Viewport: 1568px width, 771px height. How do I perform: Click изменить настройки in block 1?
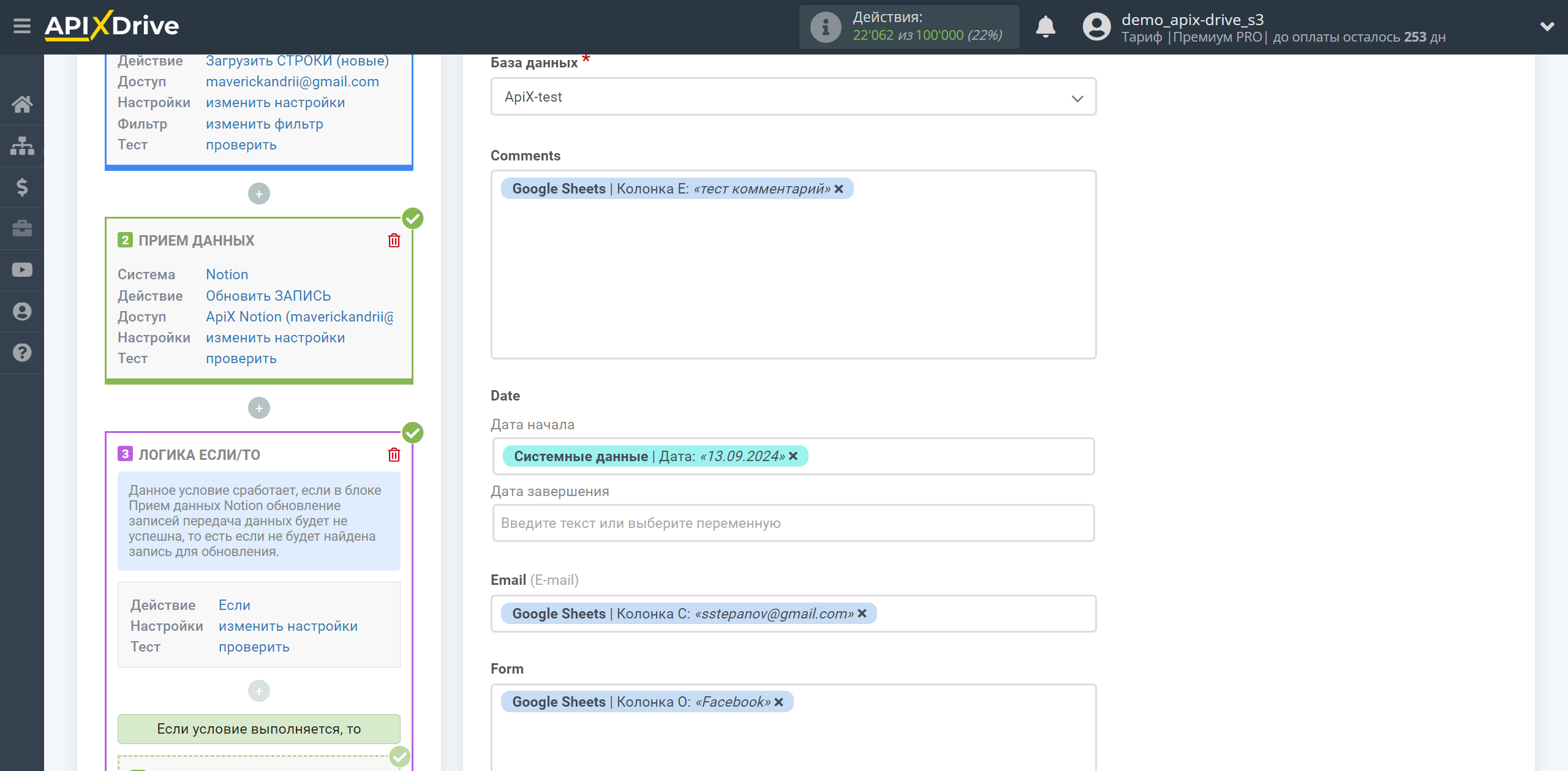[276, 103]
